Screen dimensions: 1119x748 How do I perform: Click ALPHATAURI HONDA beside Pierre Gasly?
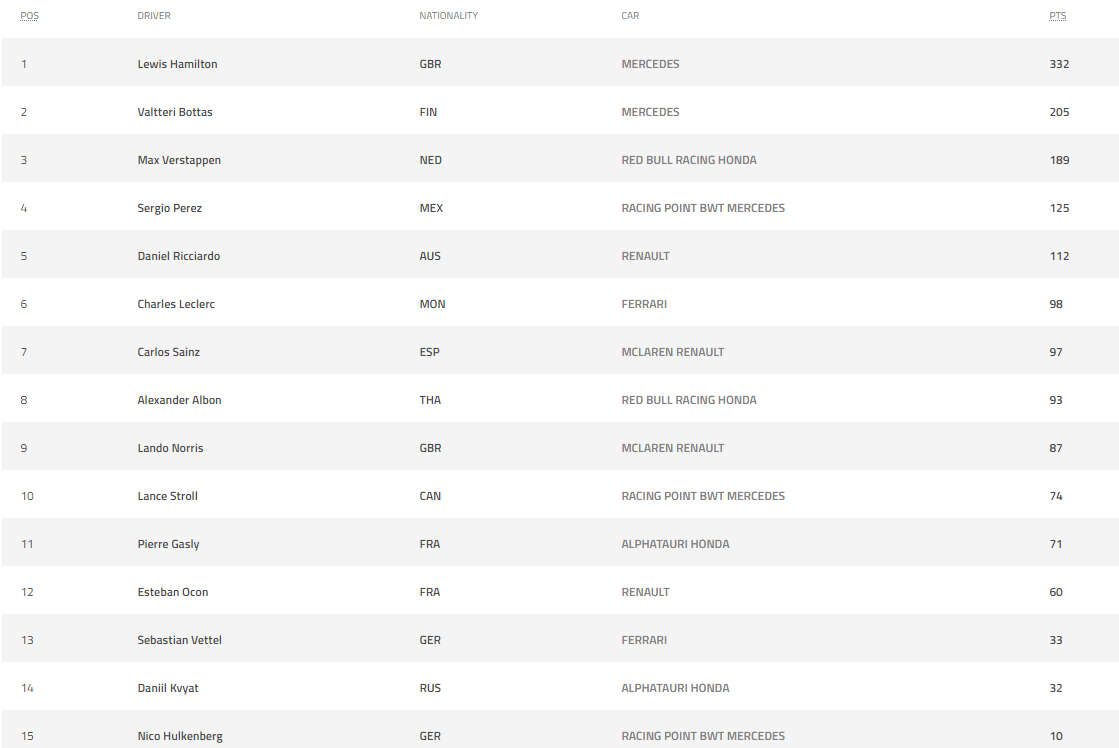[x=675, y=544]
